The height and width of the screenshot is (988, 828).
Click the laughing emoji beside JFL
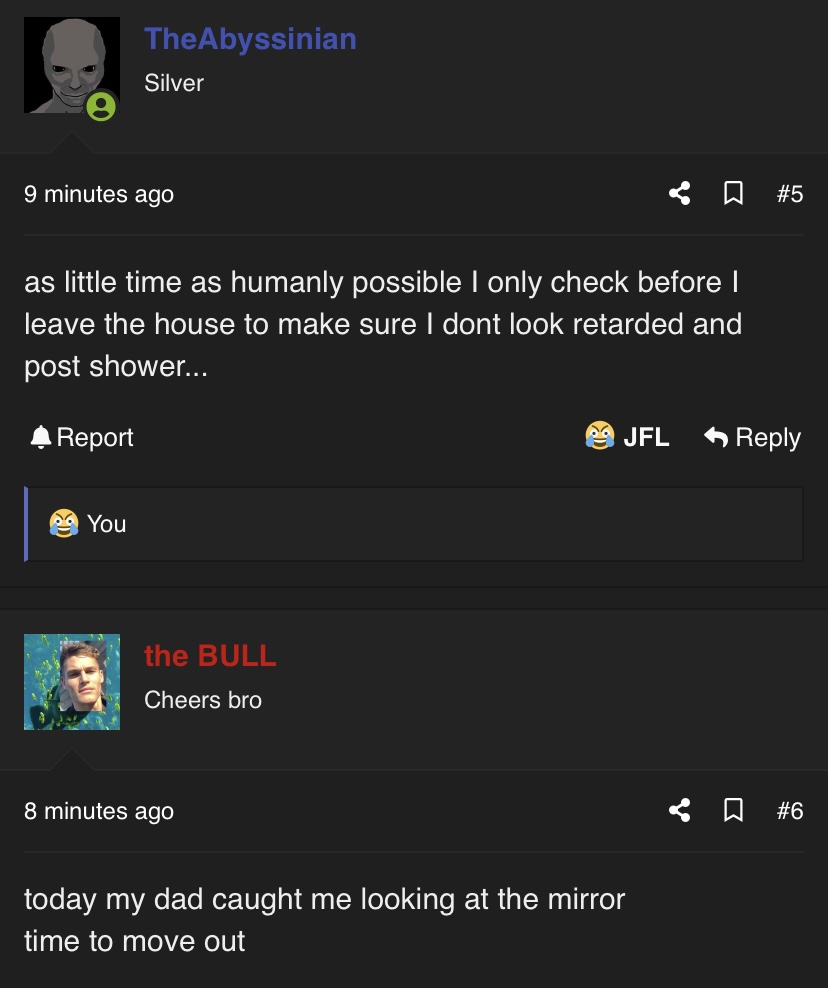(x=599, y=435)
